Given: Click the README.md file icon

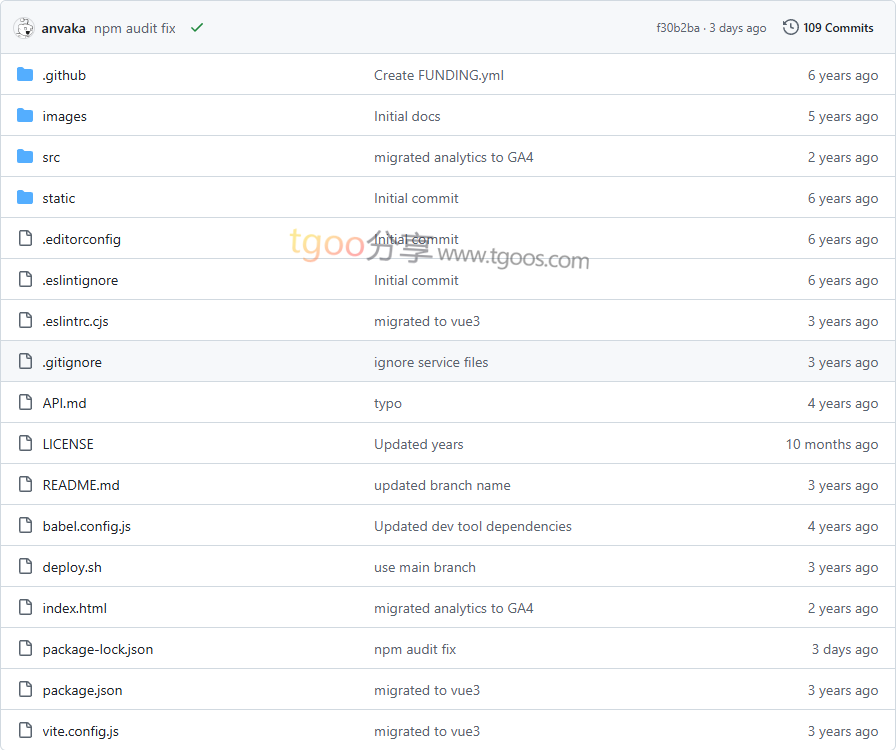Looking at the screenshot, I should 25,485.
